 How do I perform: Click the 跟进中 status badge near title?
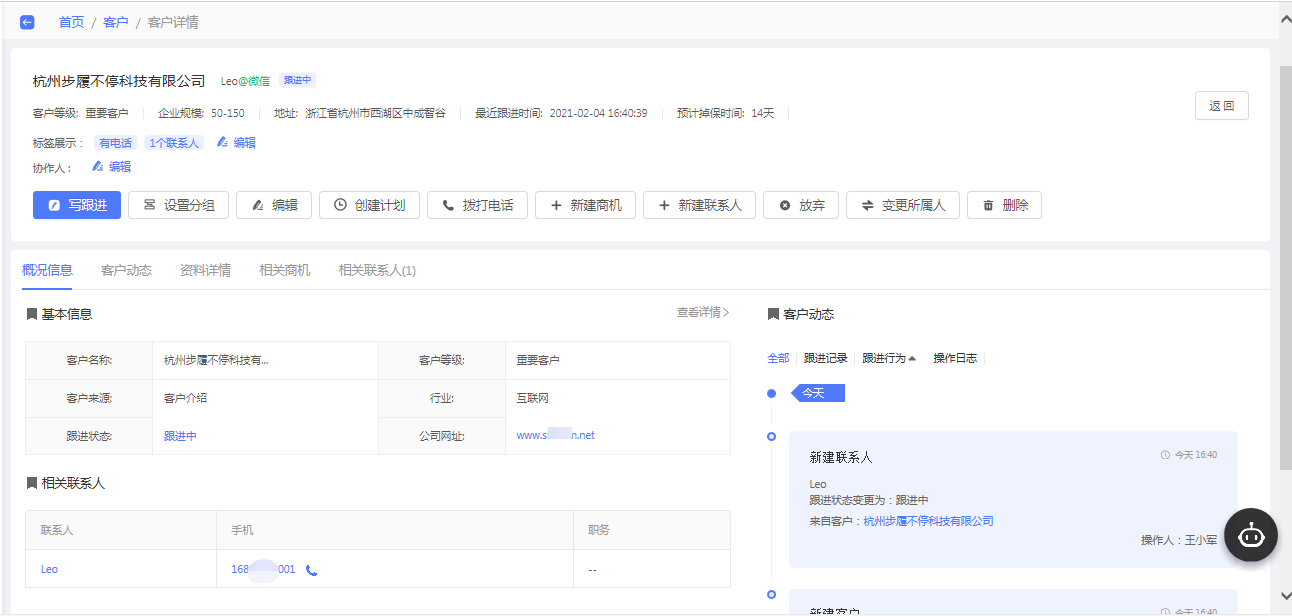[297, 80]
